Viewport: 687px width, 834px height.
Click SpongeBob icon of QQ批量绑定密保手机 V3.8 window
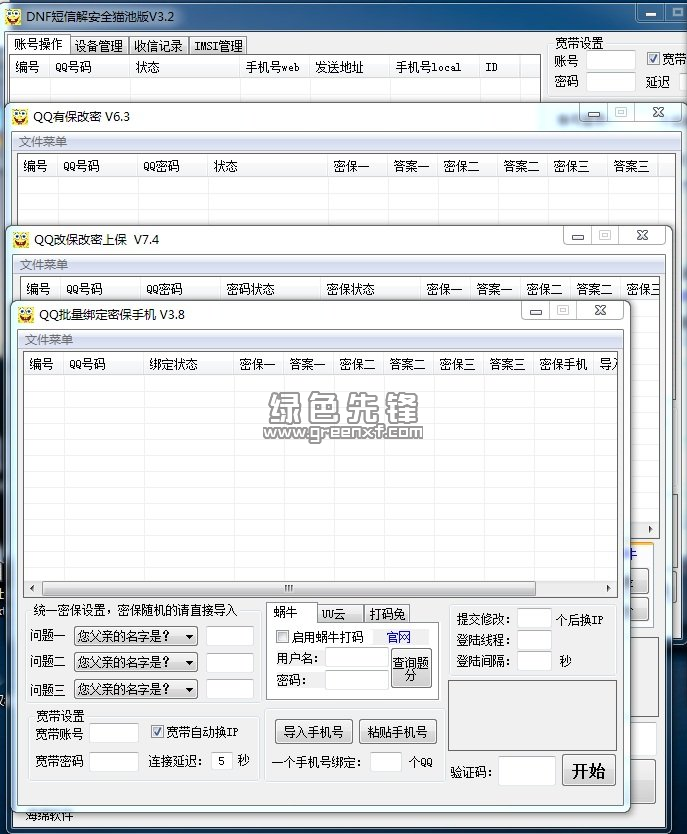tap(26, 315)
